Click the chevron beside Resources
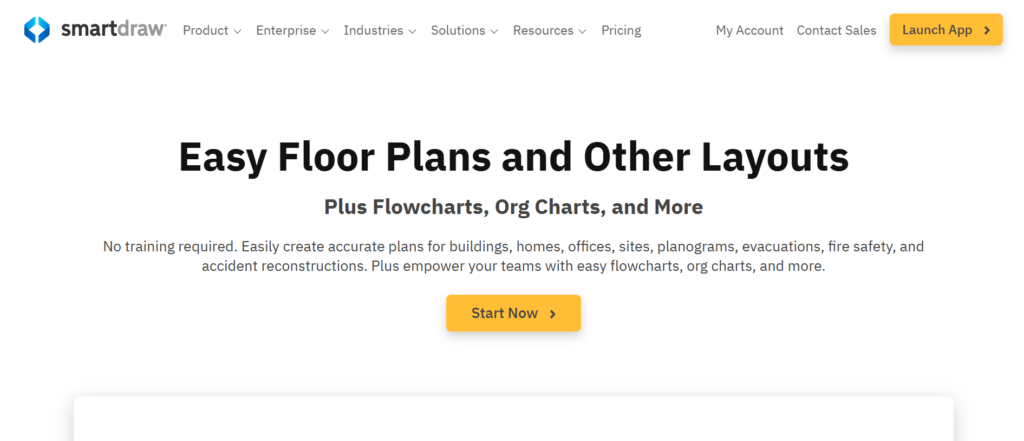 click(582, 31)
